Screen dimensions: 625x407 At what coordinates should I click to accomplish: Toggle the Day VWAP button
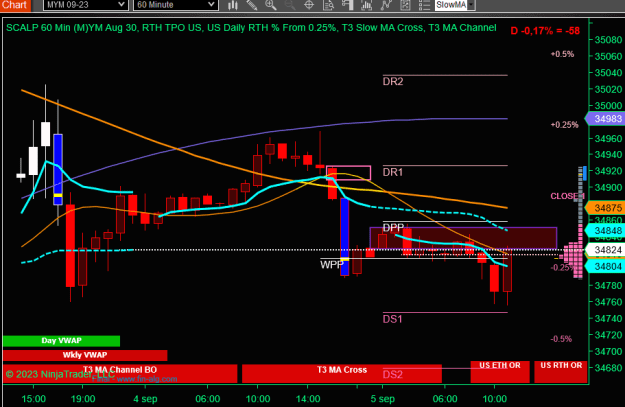pos(61,341)
